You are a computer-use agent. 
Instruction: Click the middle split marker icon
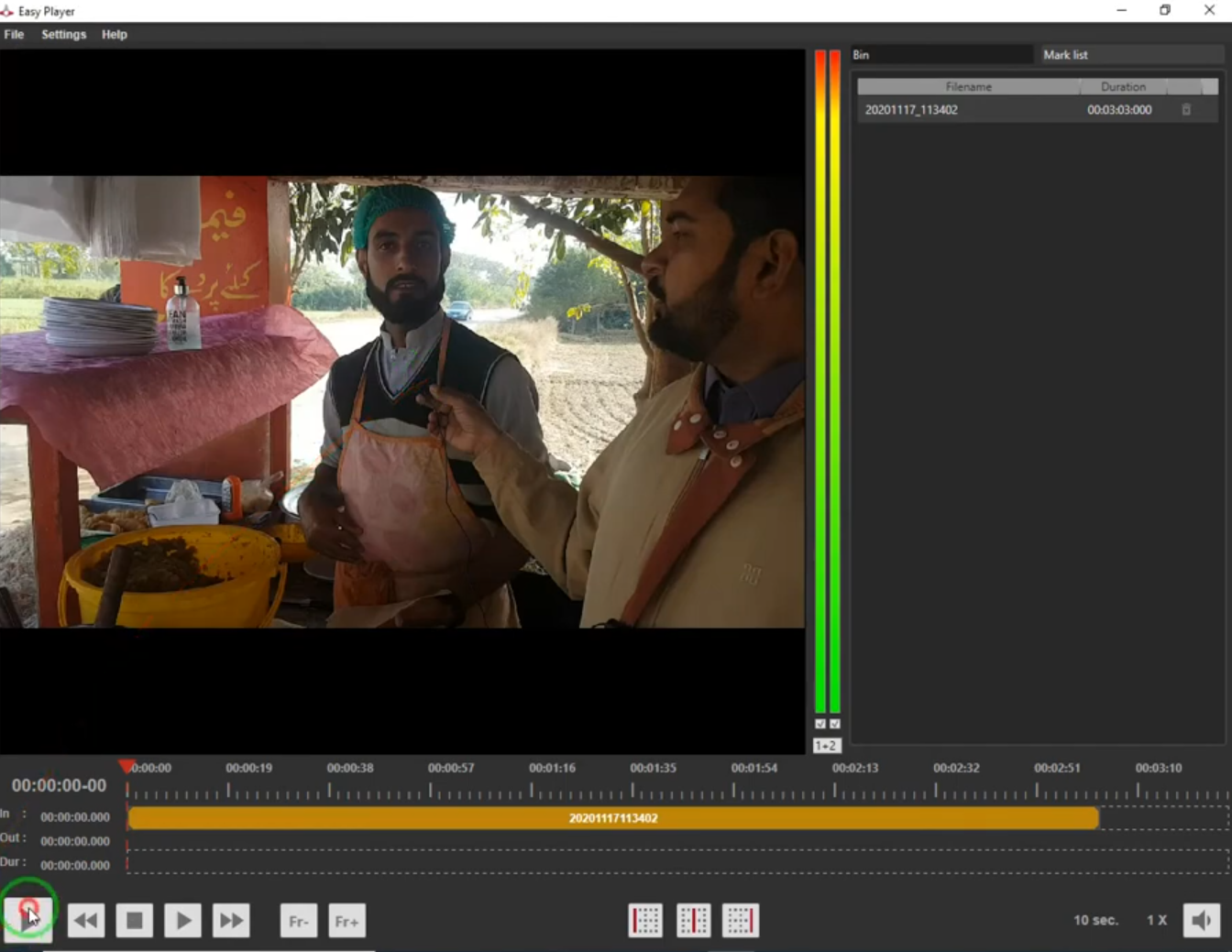click(x=693, y=920)
